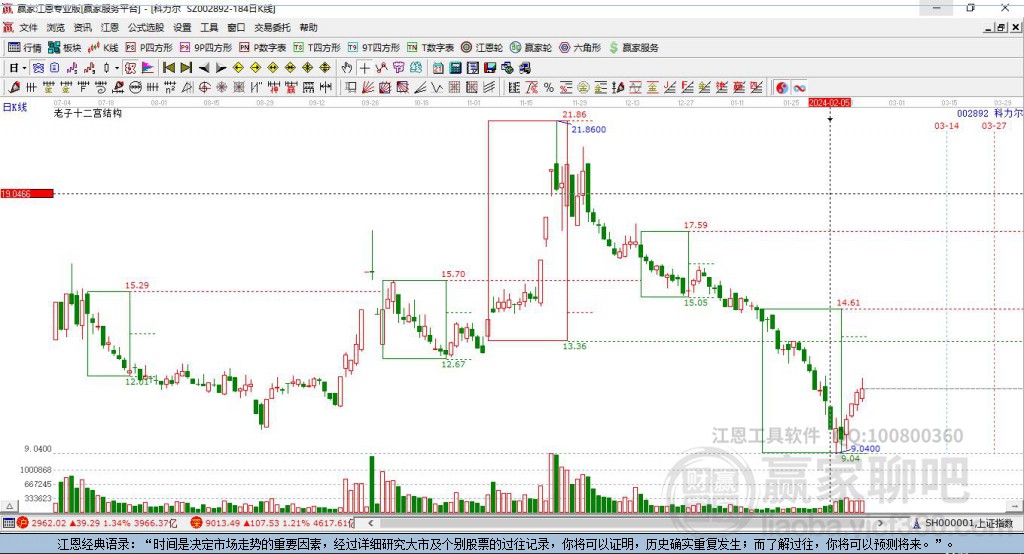Click the 深证 index value 9013.49
The height and width of the screenshot is (554, 1024).
click(x=223, y=523)
